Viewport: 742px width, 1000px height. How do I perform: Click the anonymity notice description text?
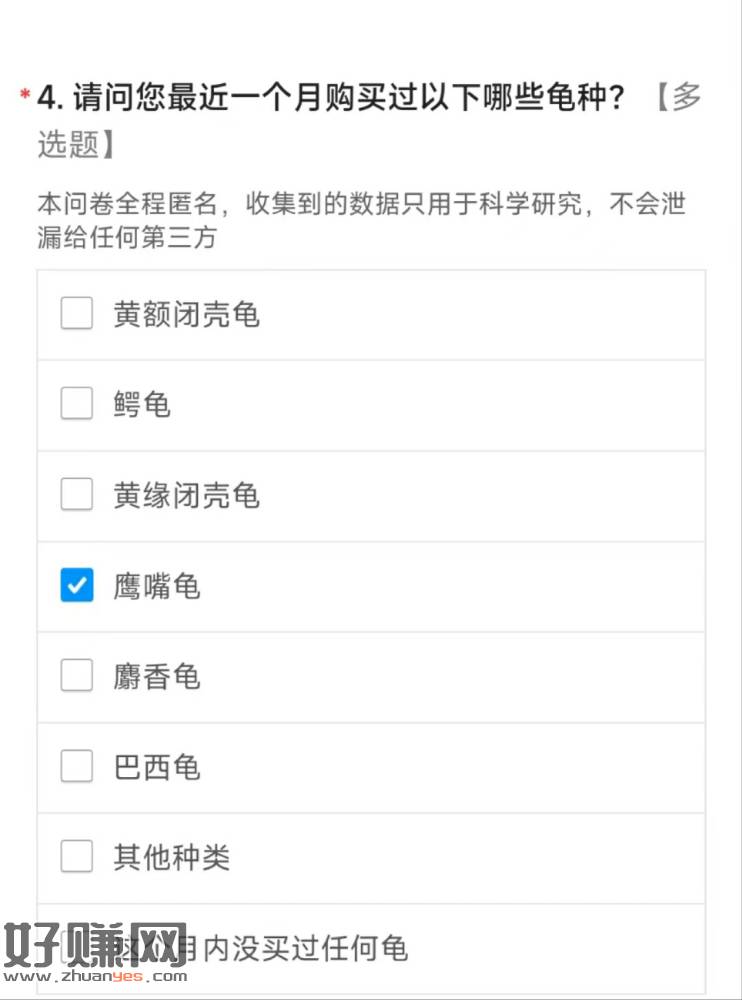click(360, 220)
